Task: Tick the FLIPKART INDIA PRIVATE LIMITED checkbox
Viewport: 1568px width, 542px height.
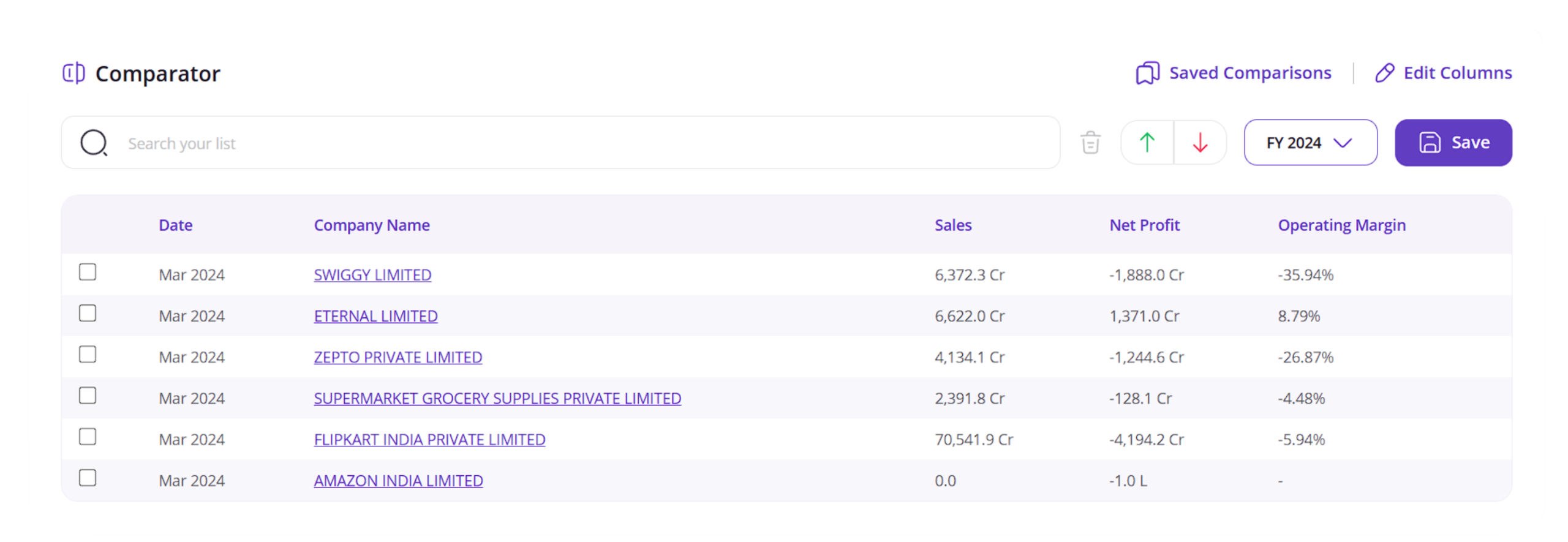Action: tap(88, 437)
